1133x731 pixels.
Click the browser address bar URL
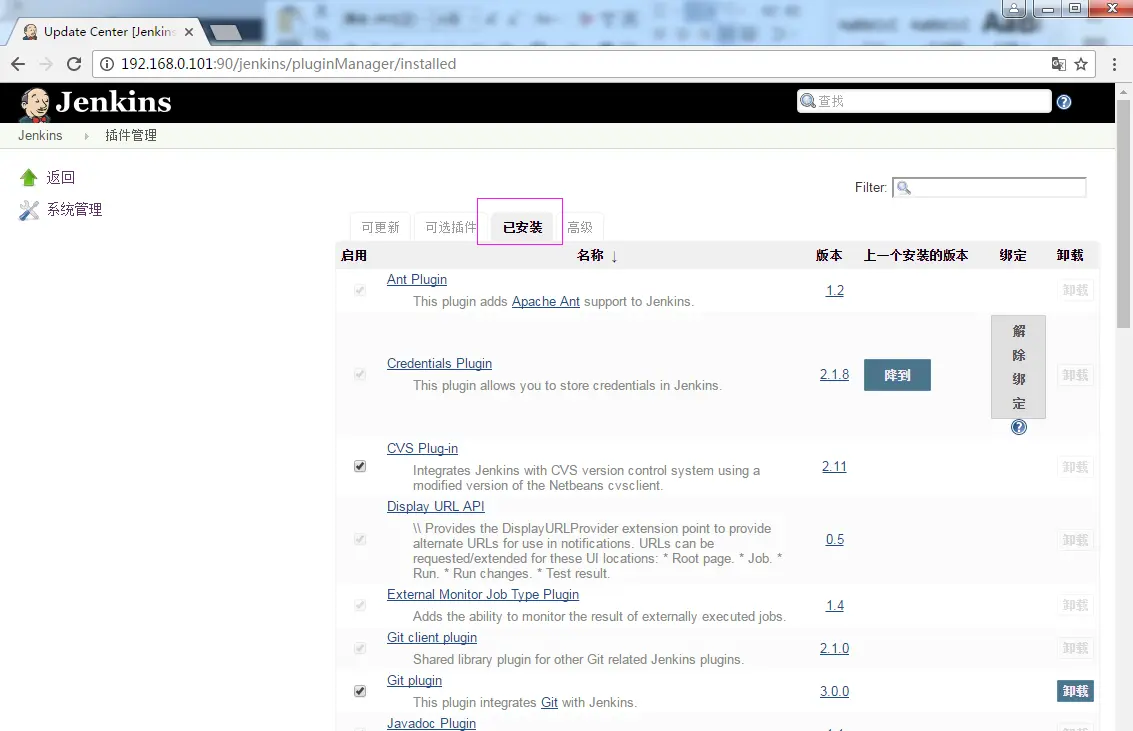288,64
